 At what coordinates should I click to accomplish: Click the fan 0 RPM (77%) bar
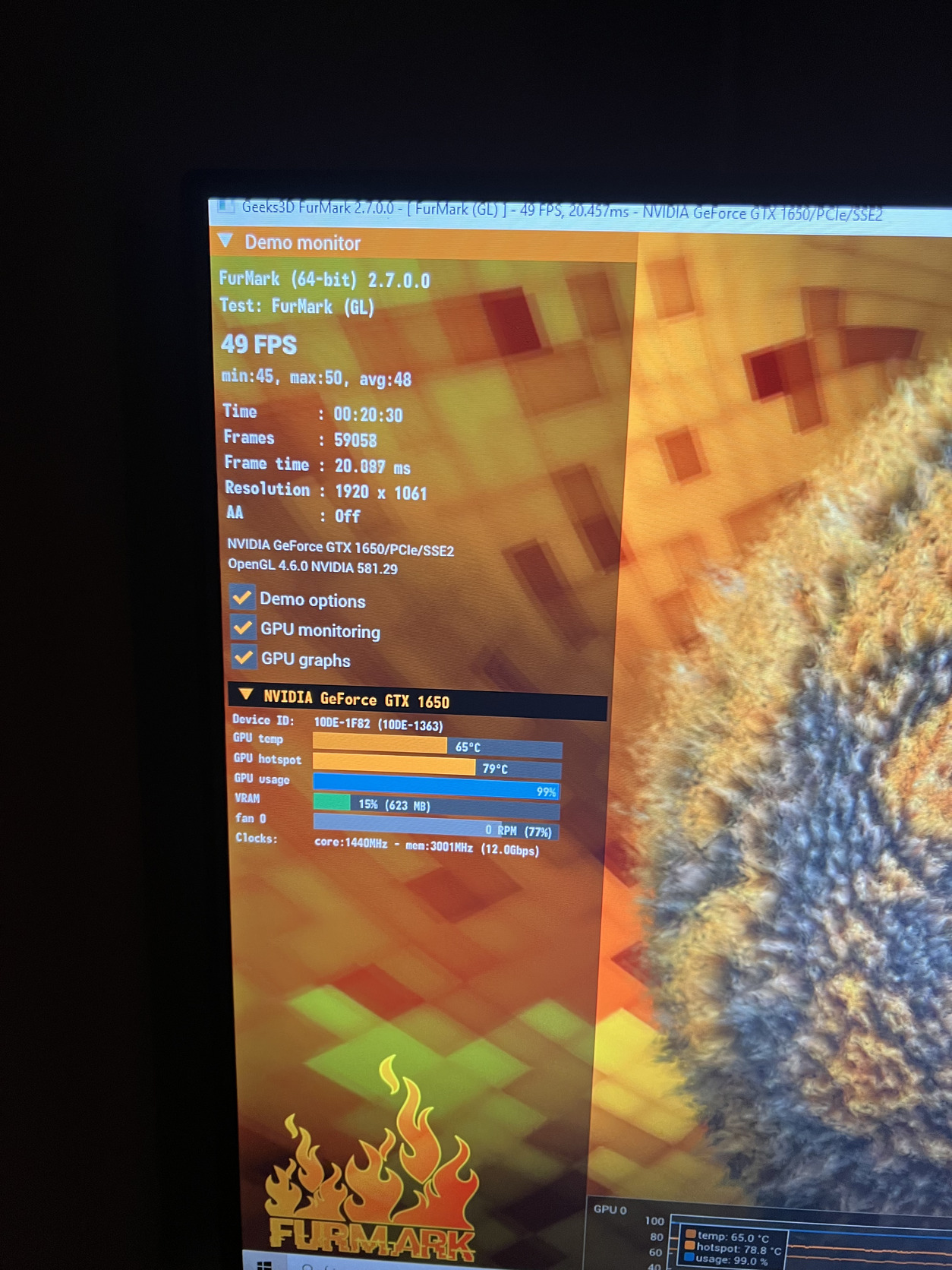[437, 828]
